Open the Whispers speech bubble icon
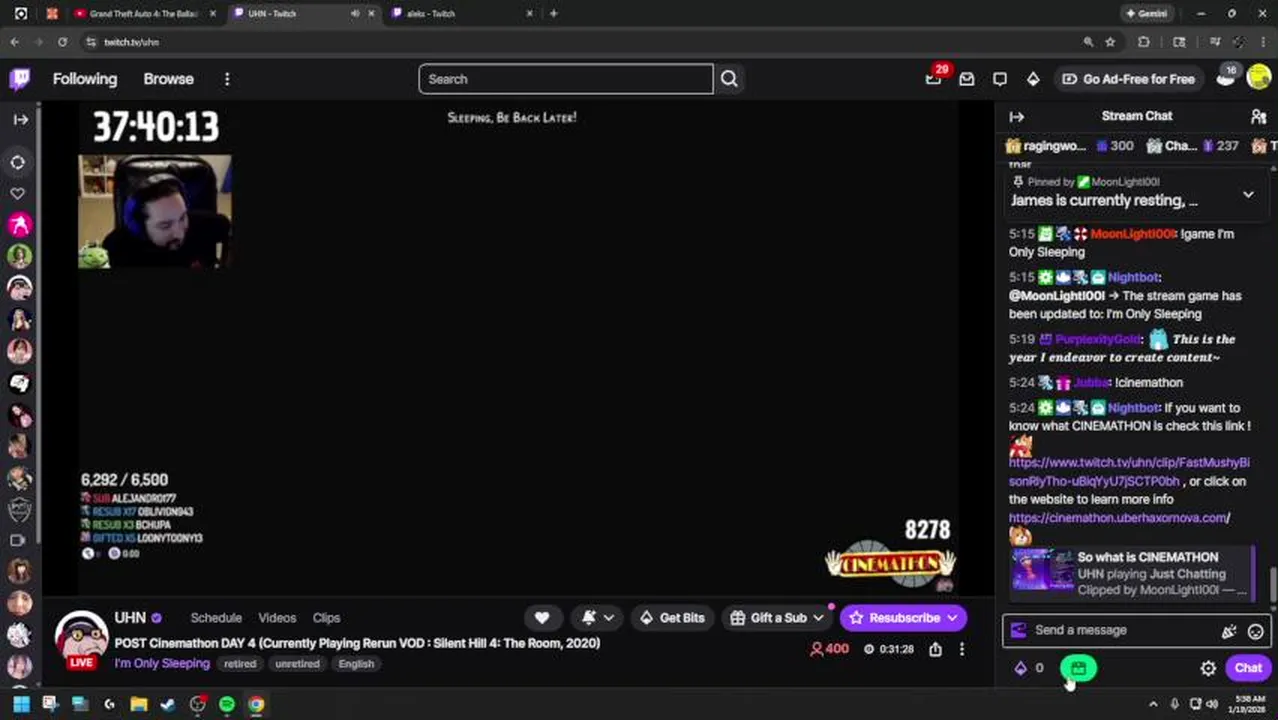 coord(999,79)
